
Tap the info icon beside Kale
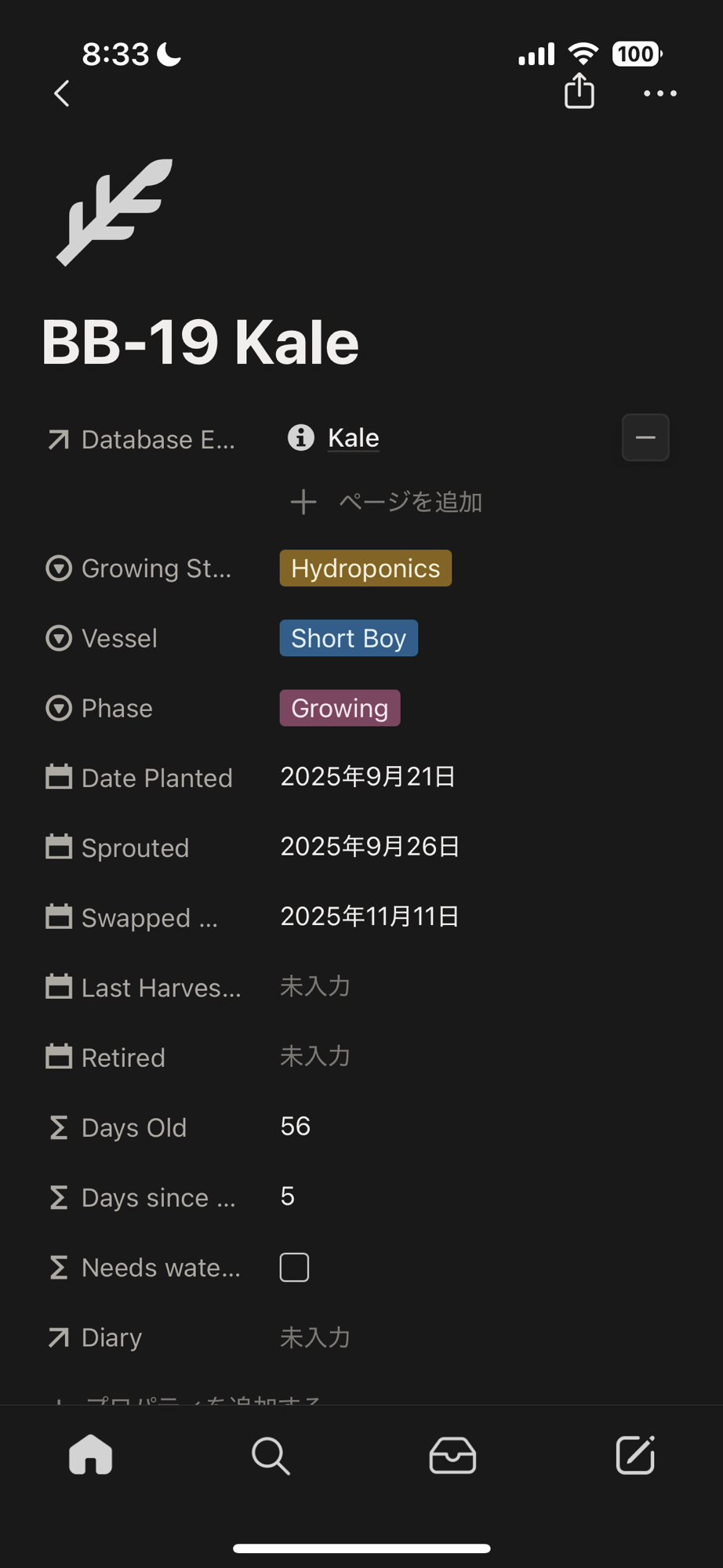click(300, 437)
